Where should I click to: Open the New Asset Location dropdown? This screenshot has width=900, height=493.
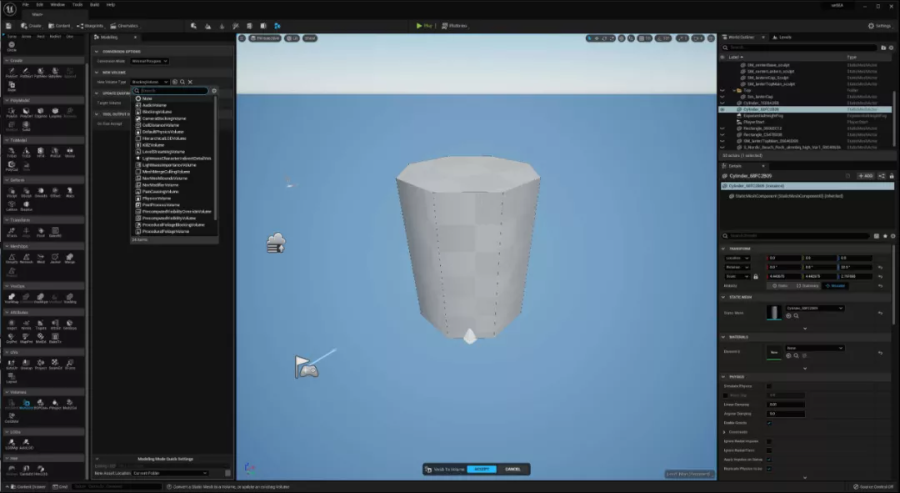tap(170, 473)
